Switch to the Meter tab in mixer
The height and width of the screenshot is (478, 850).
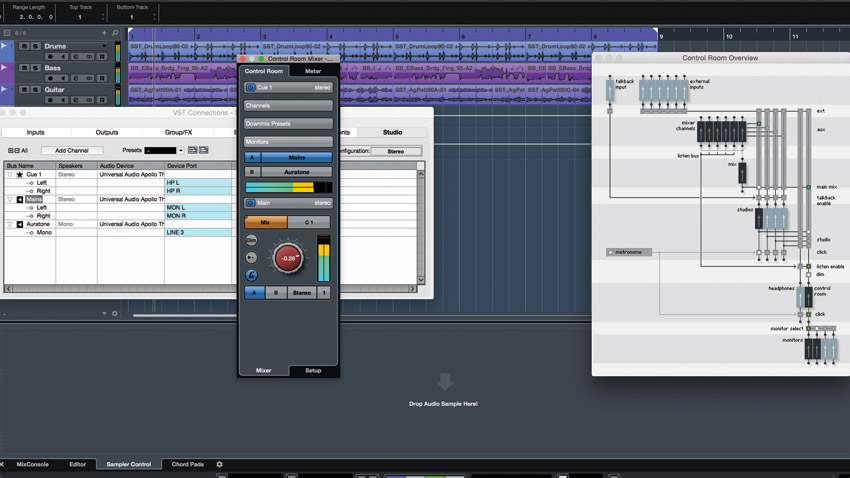tap(313, 71)
